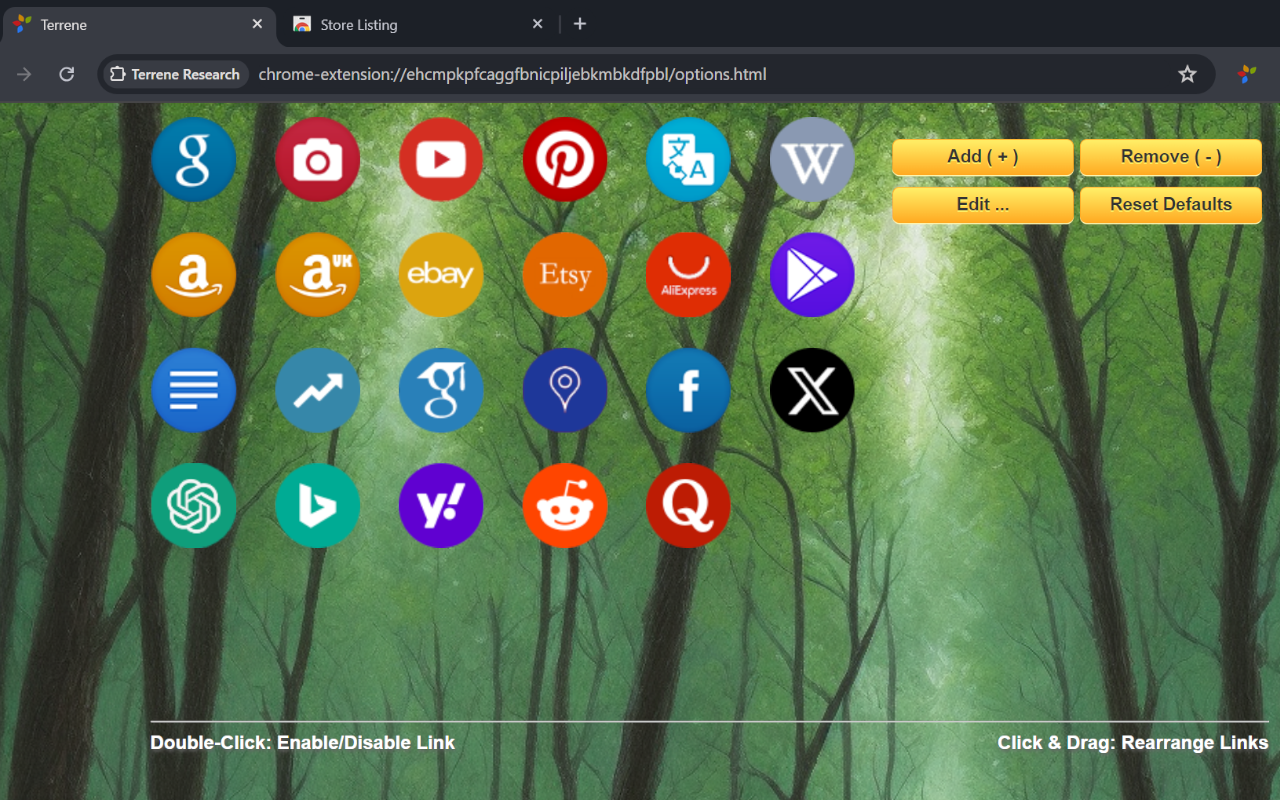Image resolution: width=1280 pixels, height=800 pixels.
Task: Select the Yahoo icon
Action: coord(441,505)
